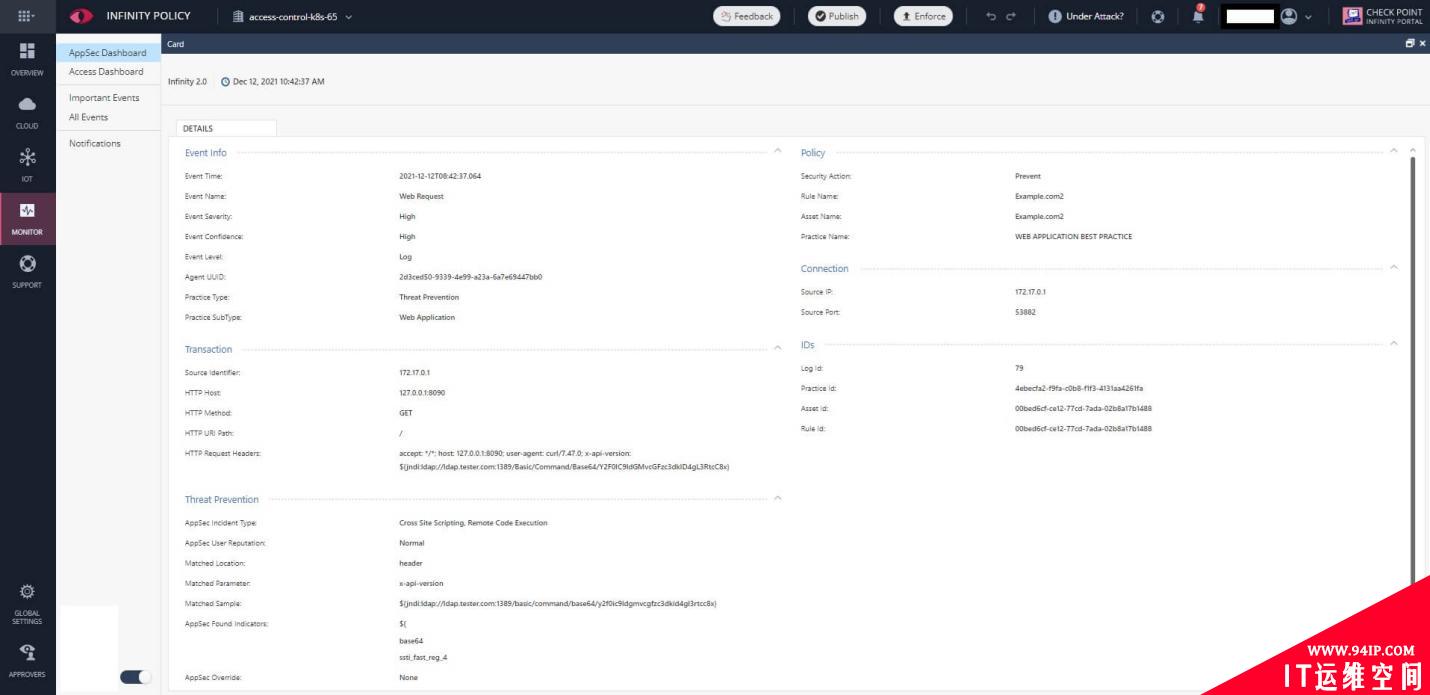Image resolution: width=1430 pixels, height=695 pixels.
Task: Collapse the Event Info section
Action: coord(778,151)
